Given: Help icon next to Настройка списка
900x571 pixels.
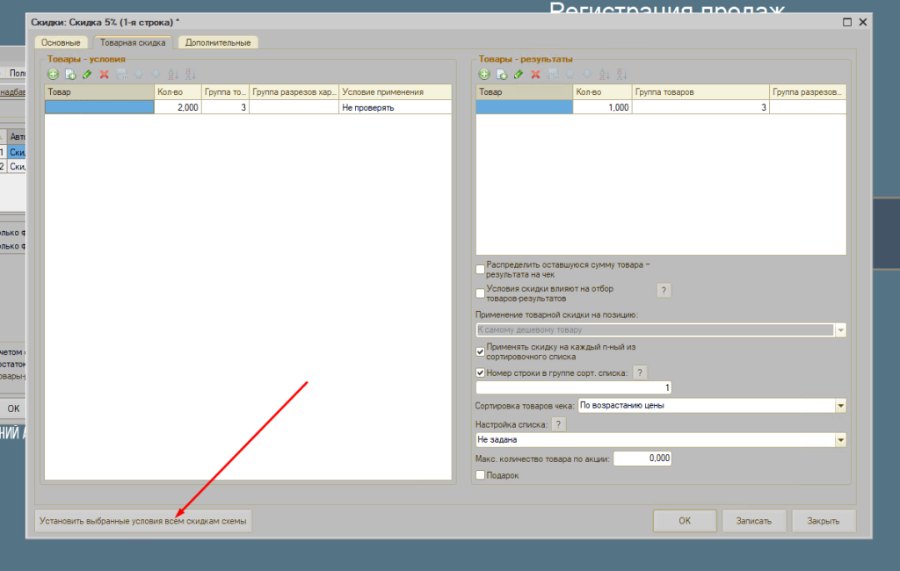Looking at the screenshot, I should [x=558, y=424].
